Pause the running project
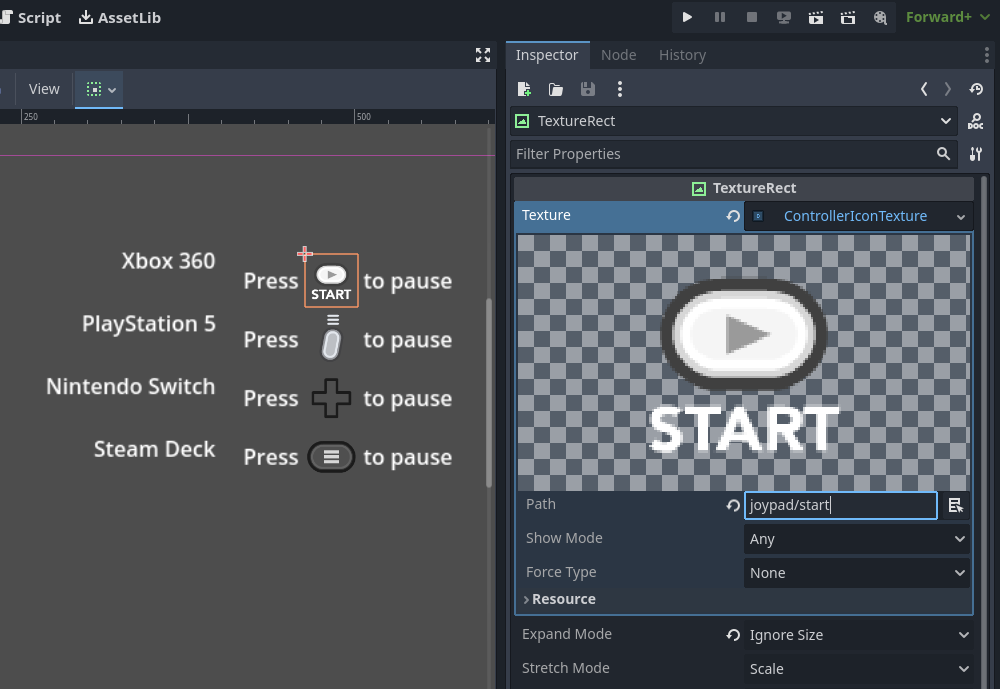This screenshot has height=689, width=1000. coord(719,17)
